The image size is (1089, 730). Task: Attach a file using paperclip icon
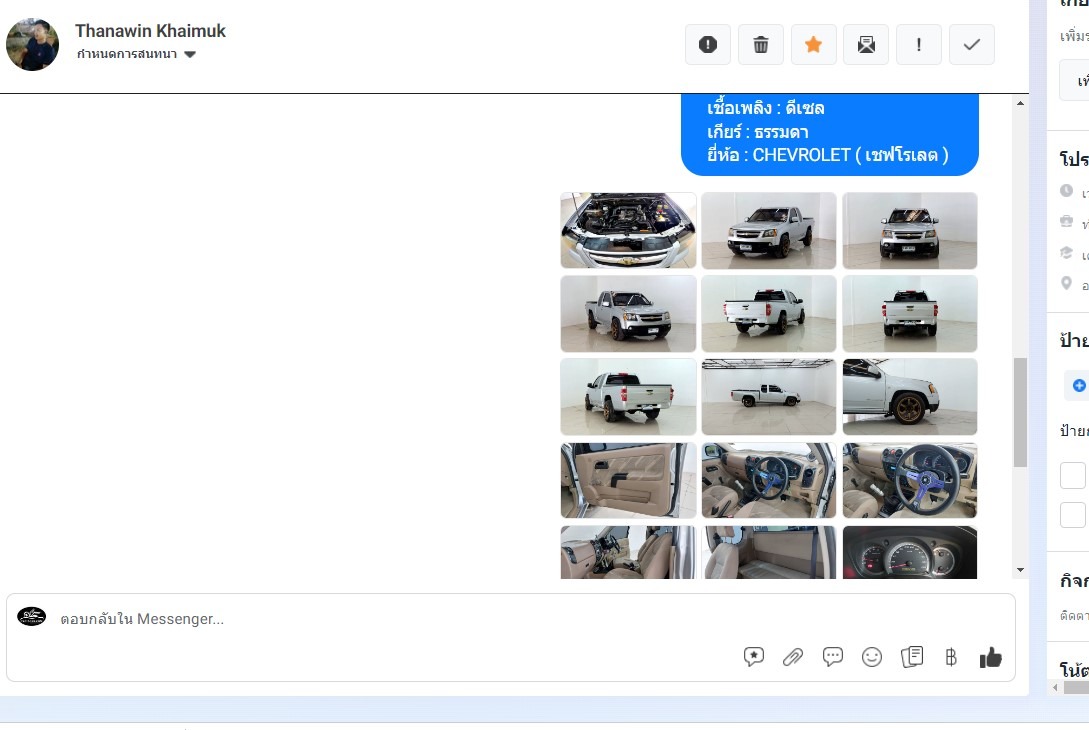pos(793,657)
